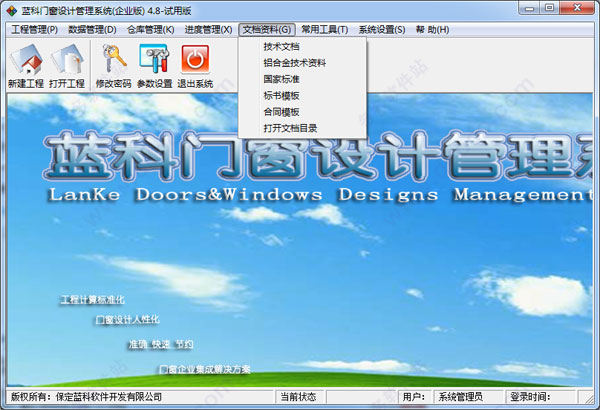This screenshot has width=600, height=410.
Task: Open the 仓库管理(K) menu
Action: click(151, 29)
